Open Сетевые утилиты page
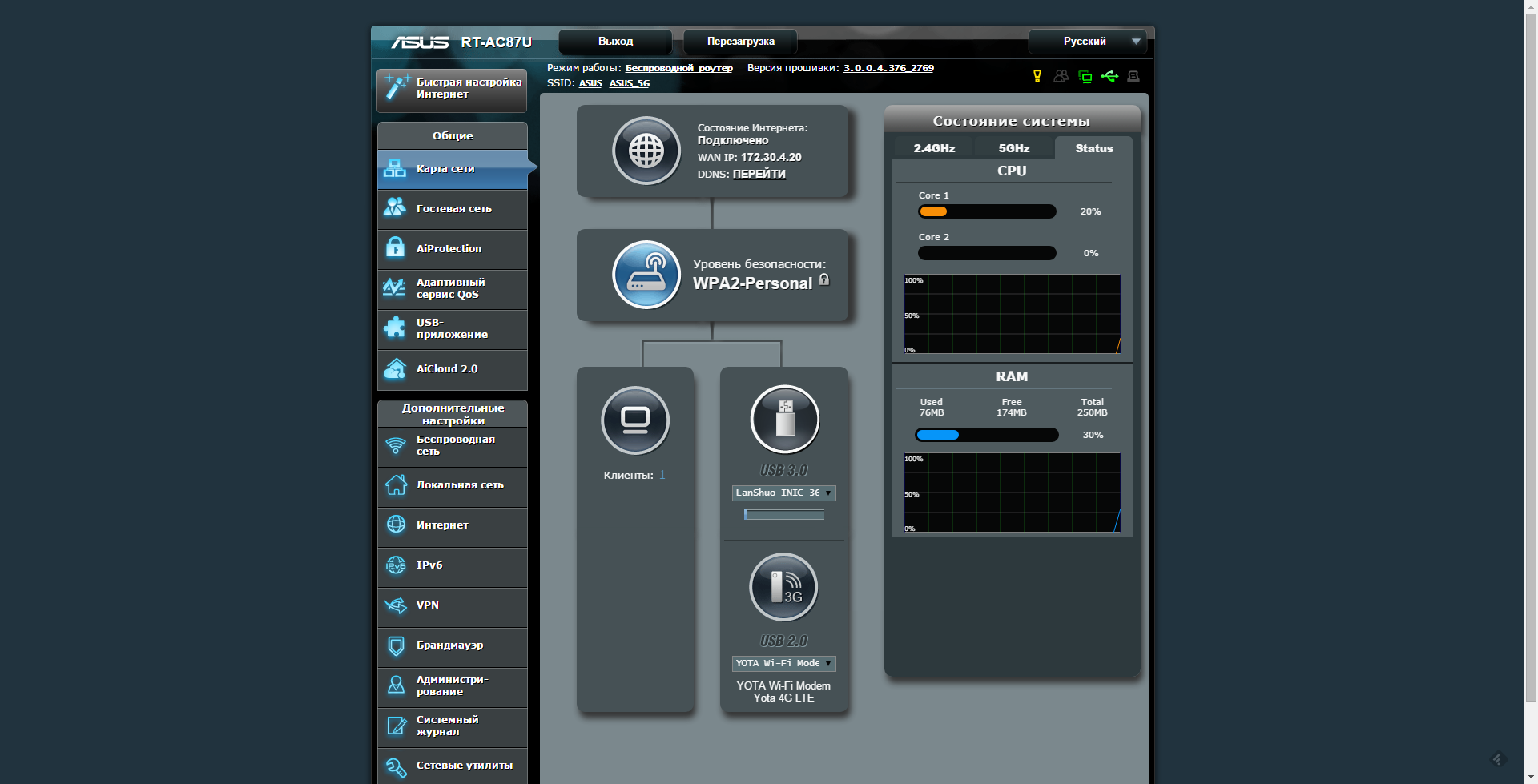The image size is (1538, 784). coord(453,766)
